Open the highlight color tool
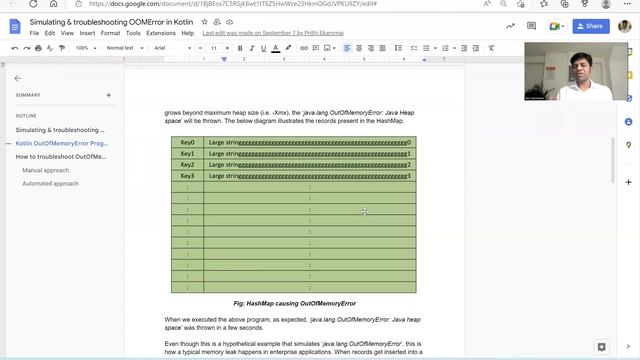 click(x=288, y=48)
